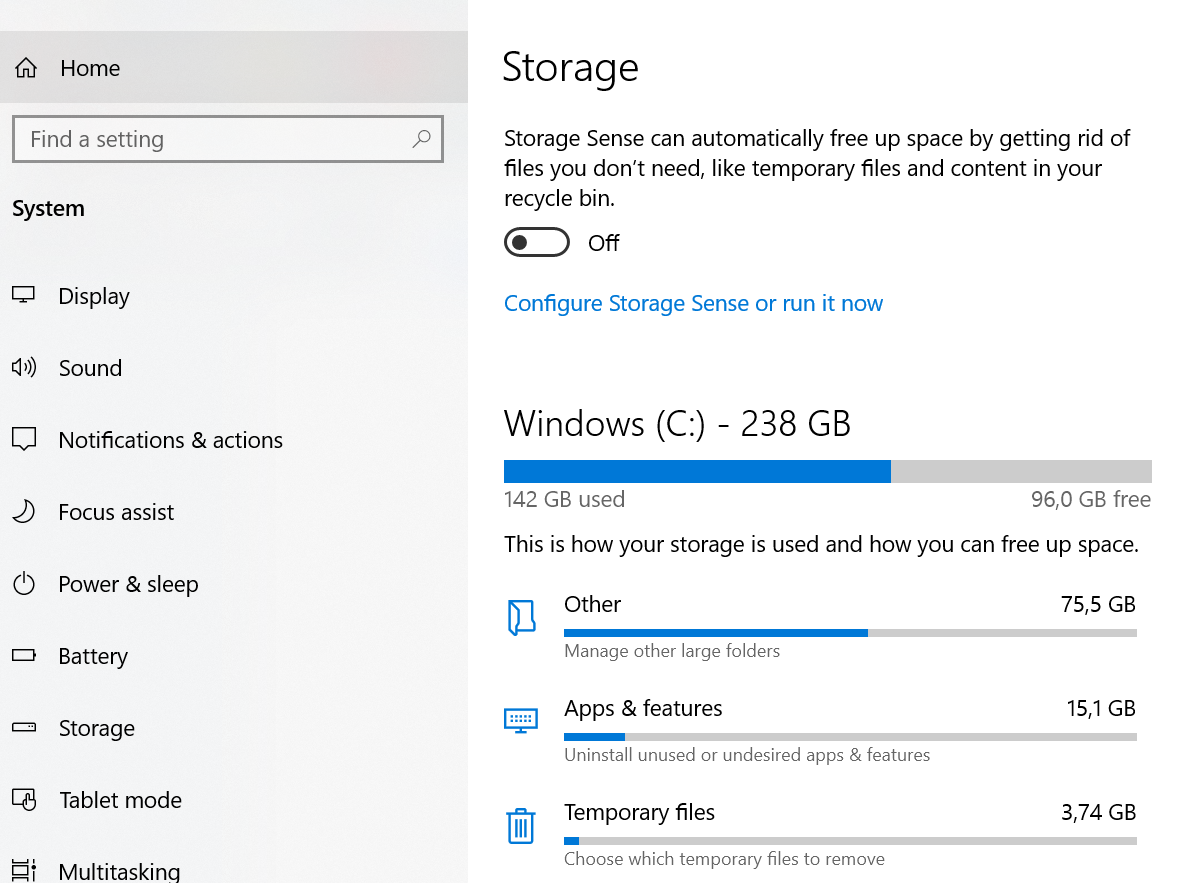The width and height of the screenshot is (1180, 883).
Task: Click the Tablet mode icon
Action: (23, 799)
